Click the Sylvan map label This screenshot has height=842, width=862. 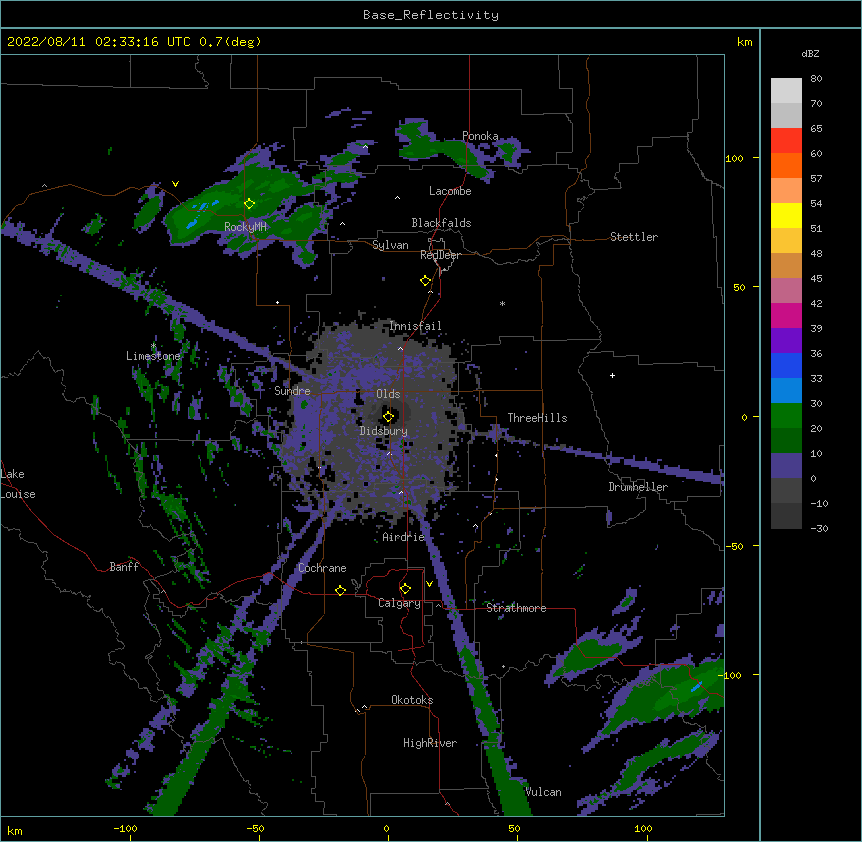click(x=390, y=245)
